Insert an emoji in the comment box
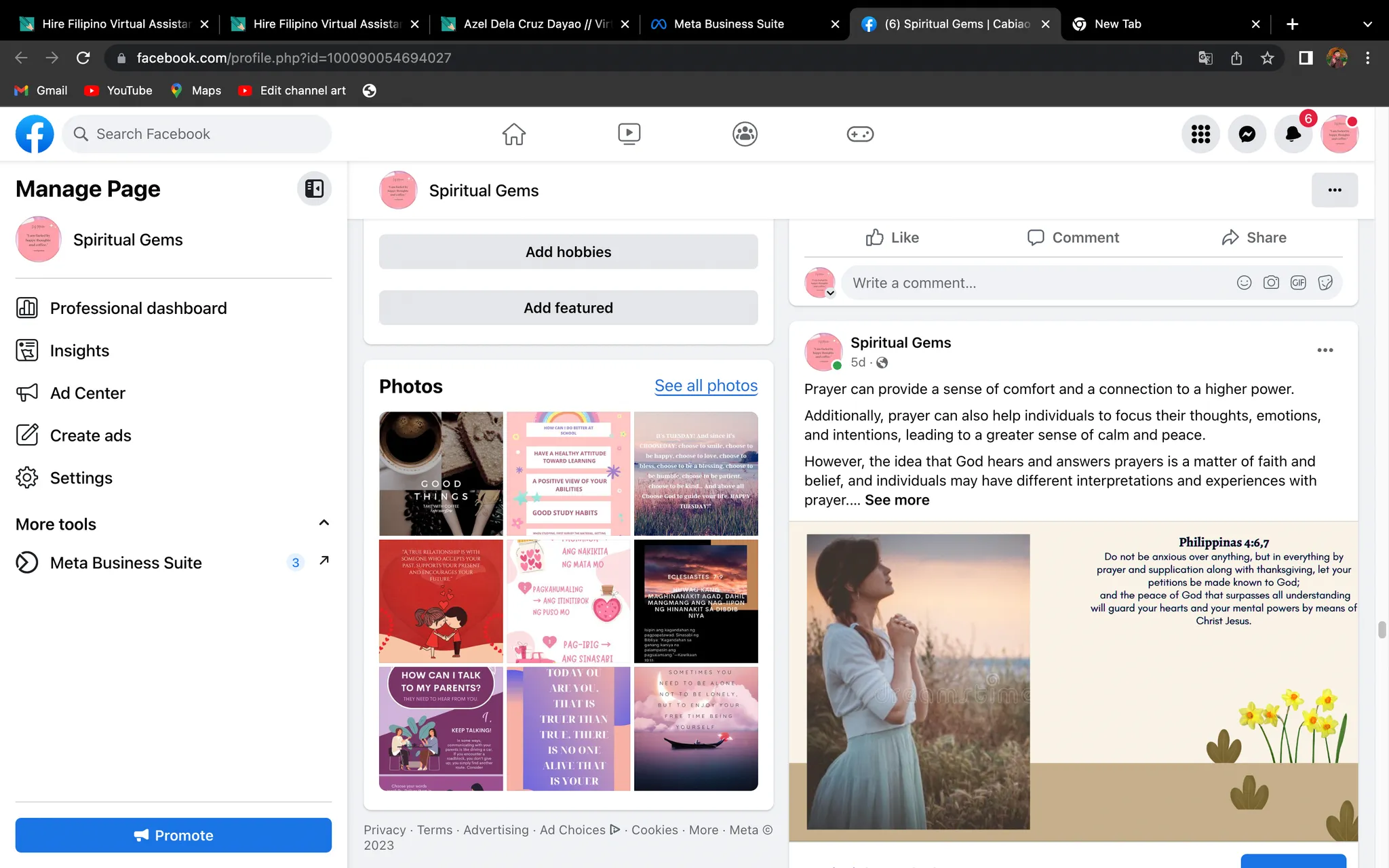This screenshot has width=1389, height=868. [x=1244, y=283]
